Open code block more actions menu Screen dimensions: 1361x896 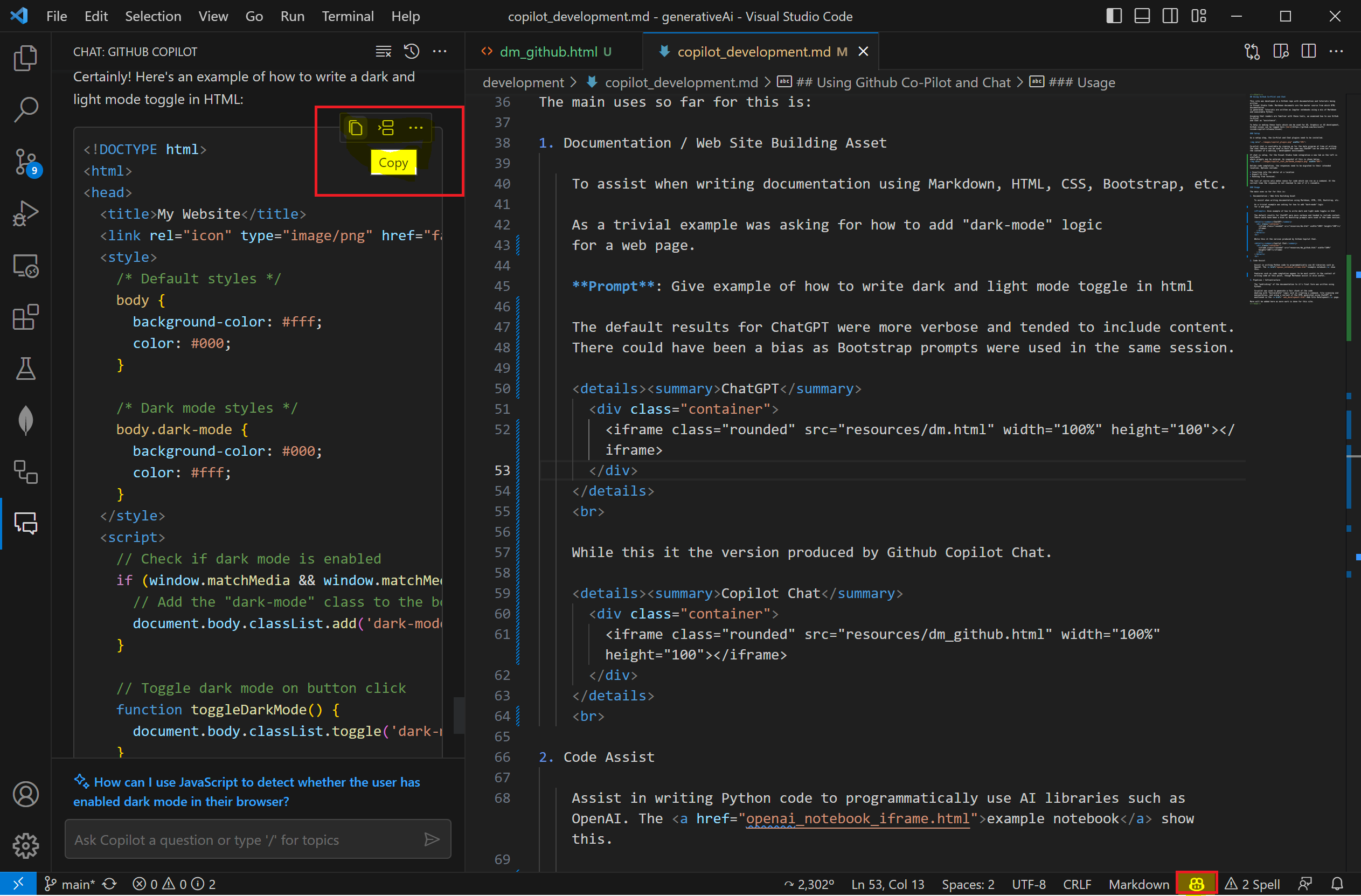(416, 128)
